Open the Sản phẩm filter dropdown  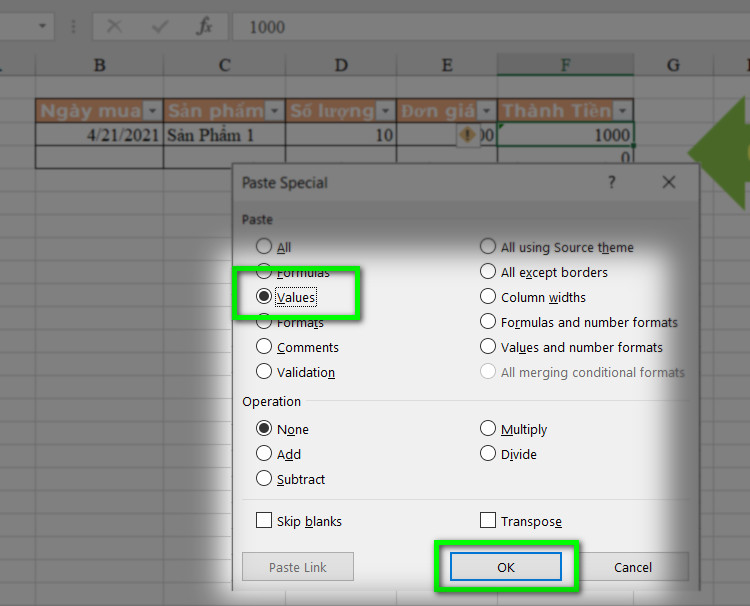click(275, 111)
